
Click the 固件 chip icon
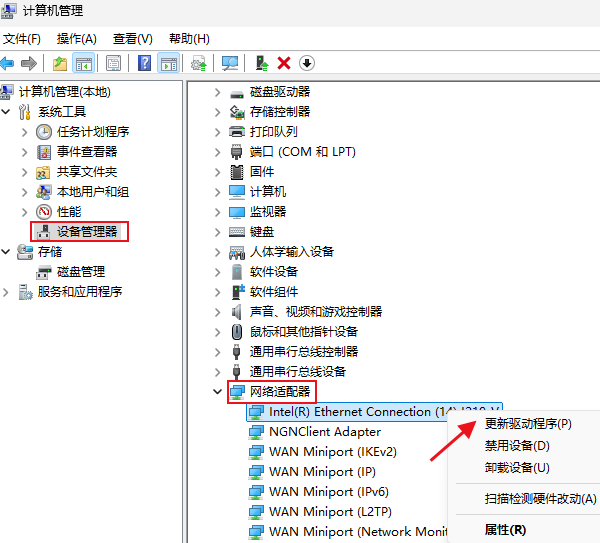click(x=237, y=172)
